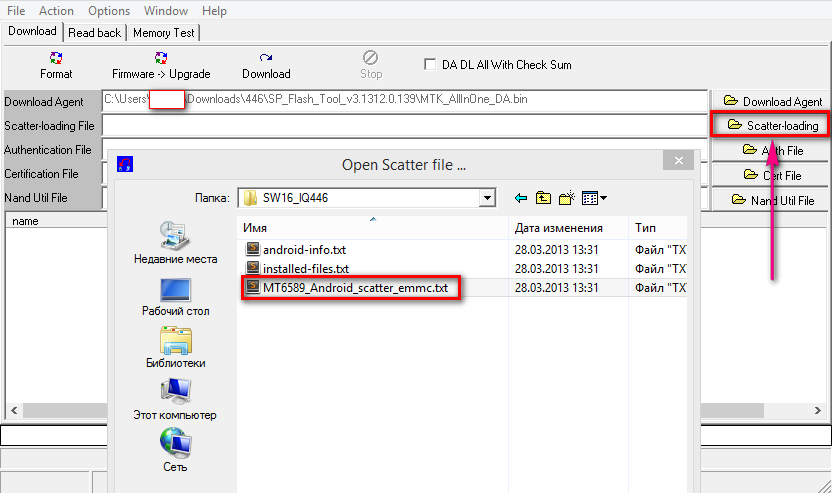This screenshot has width=832, height=493.
Task: Click the Cert File button
Action: pyautogui.click(x=770, y=175)
